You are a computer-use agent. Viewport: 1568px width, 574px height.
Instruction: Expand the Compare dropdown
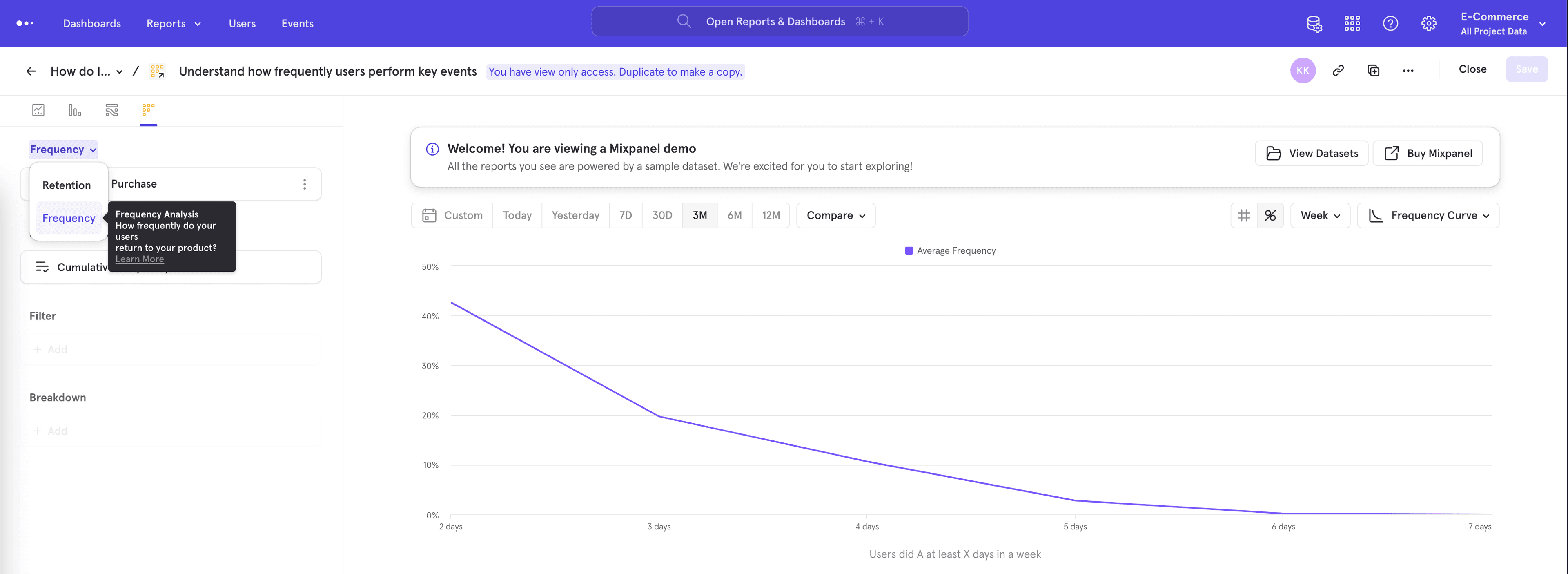coord(835,215)
